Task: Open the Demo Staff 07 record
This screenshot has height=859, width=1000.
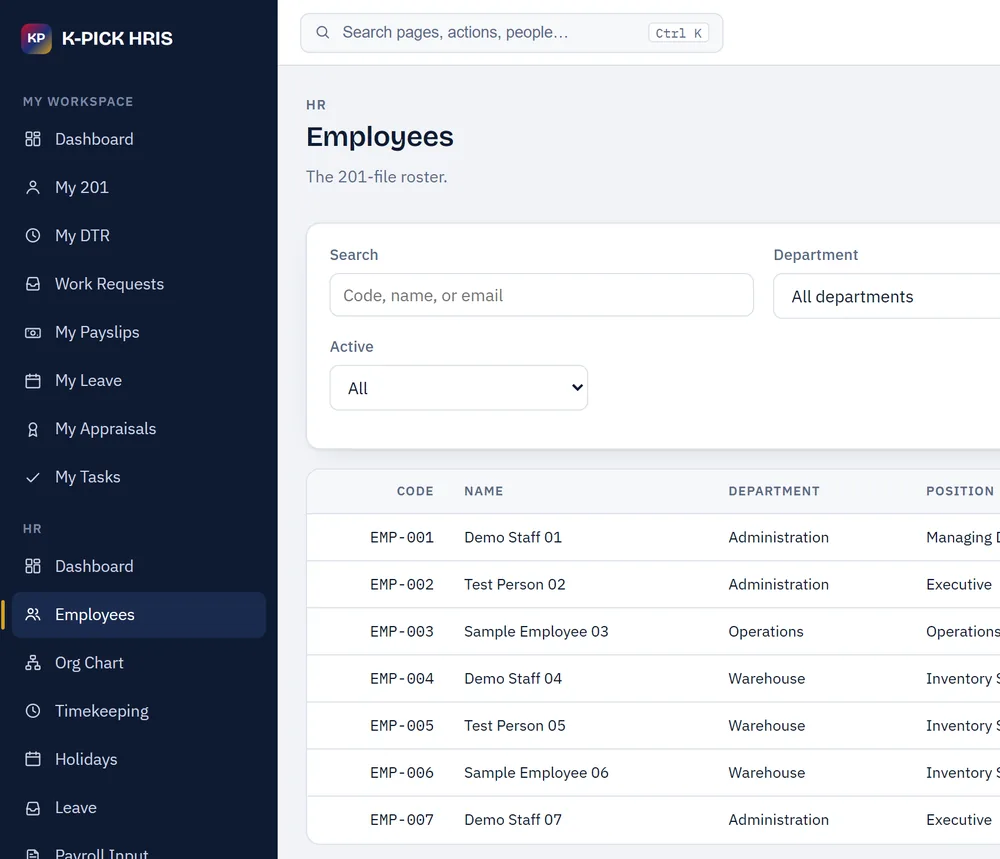Action: (513, 820)
